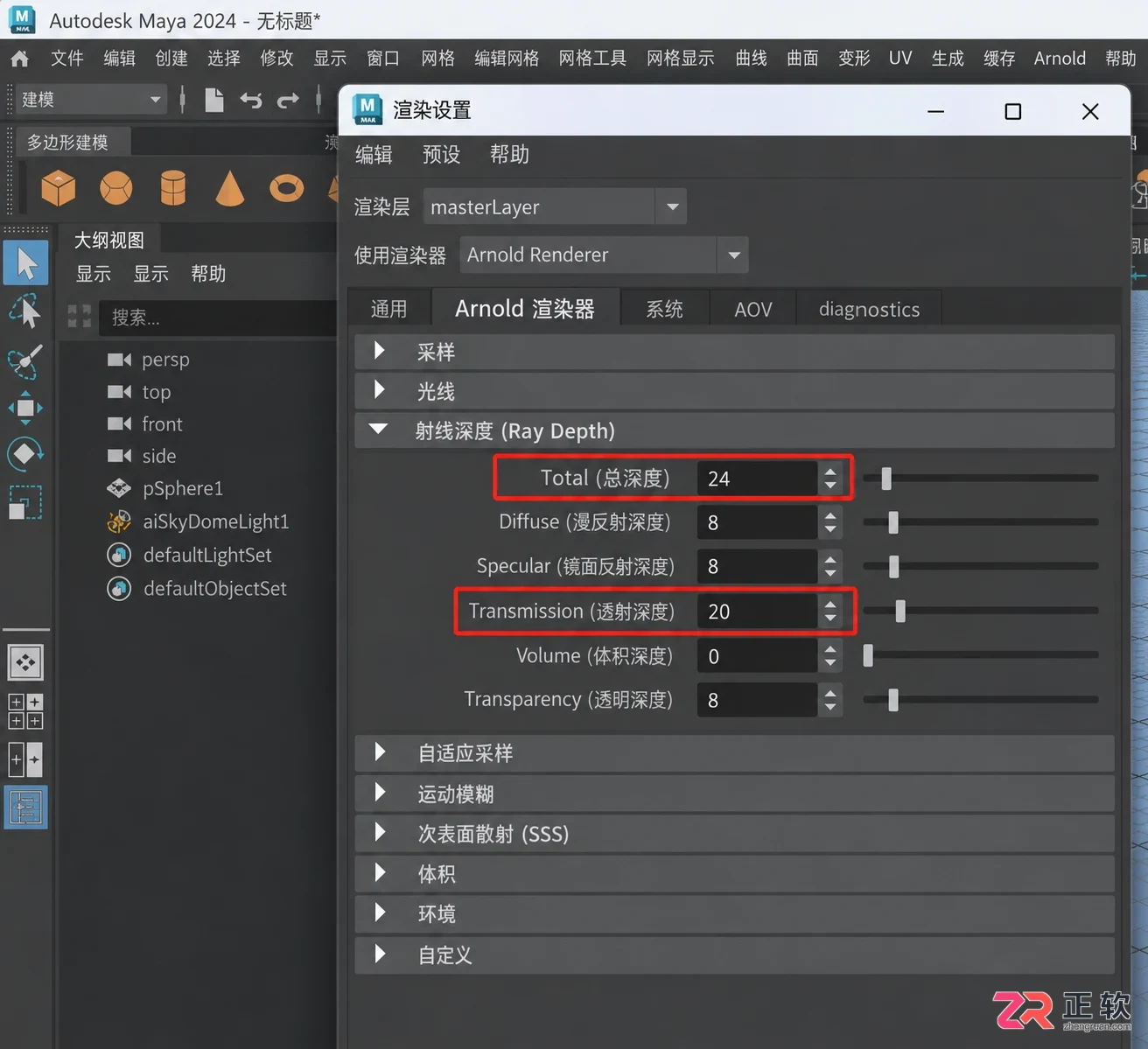1148x1049 pixels.
Task: Open the Arnold menu in the main menu bar
Action: point(1060,59)
